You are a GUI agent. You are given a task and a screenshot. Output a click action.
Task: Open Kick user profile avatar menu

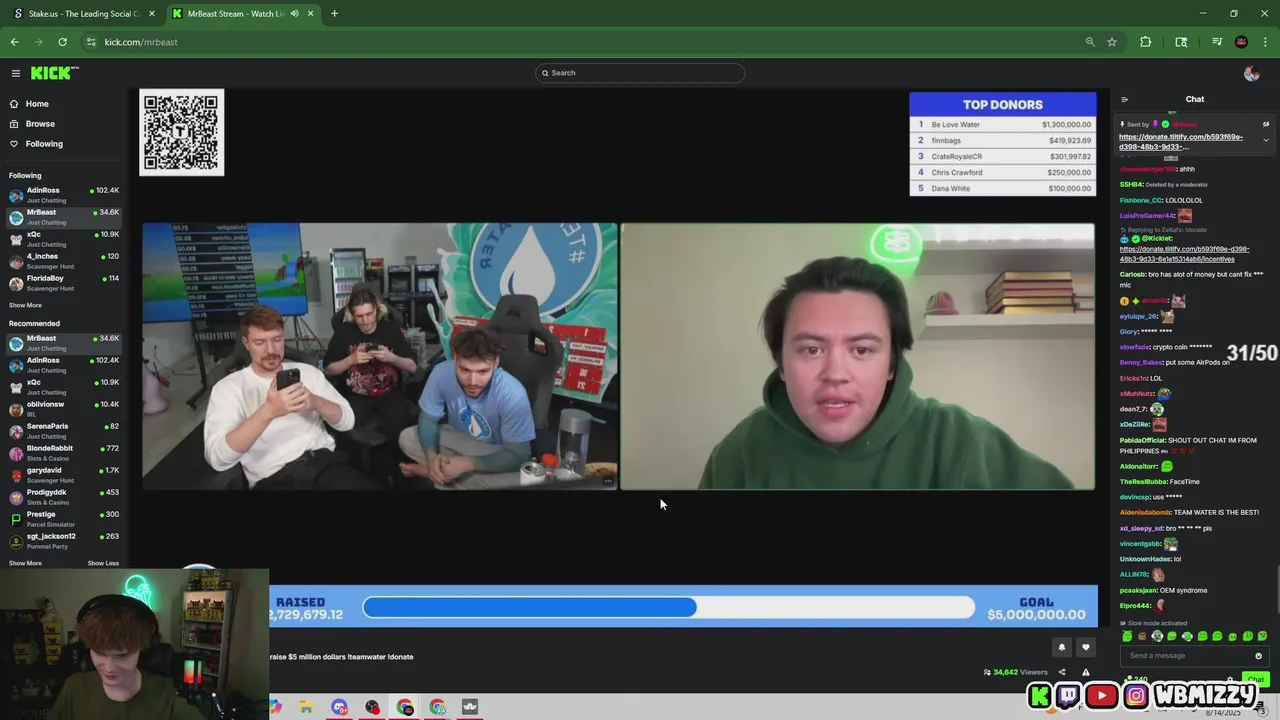[1251, 73]
